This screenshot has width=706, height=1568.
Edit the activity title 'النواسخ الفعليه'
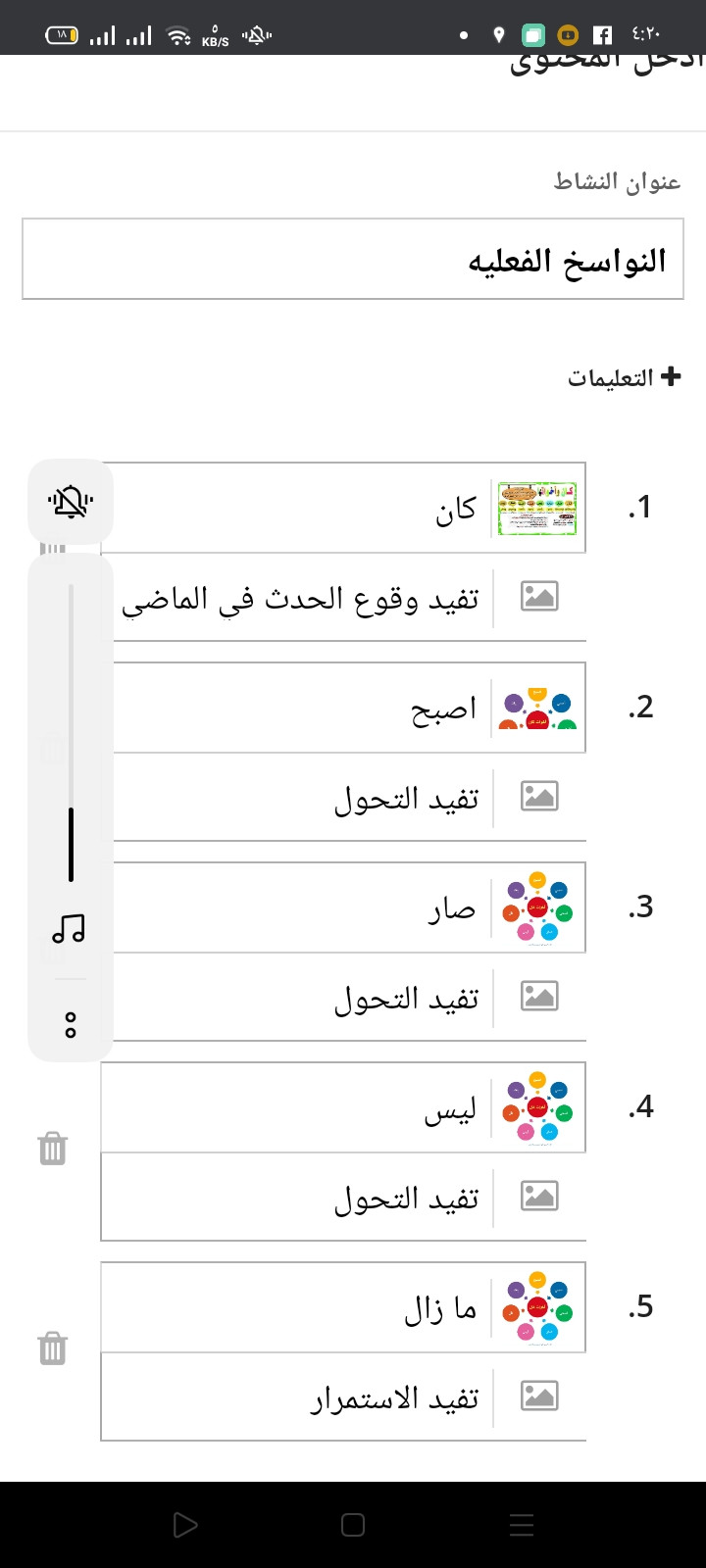point(353,259)
